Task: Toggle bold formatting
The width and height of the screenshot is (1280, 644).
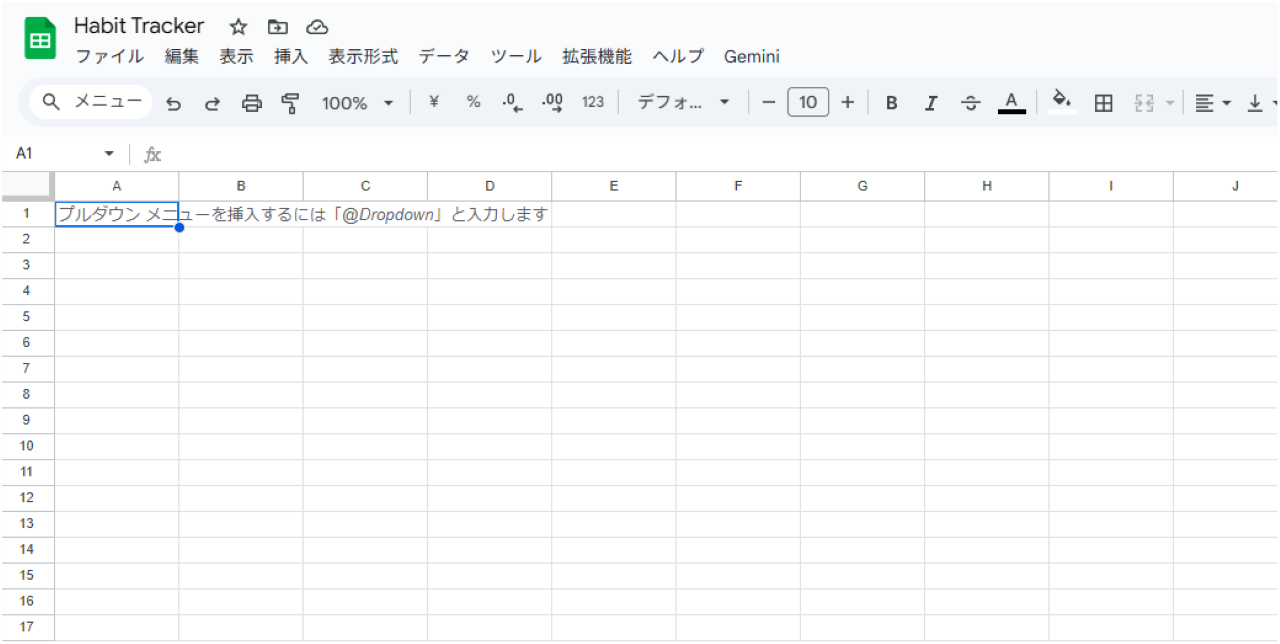Action: click(x=892, y=103)
